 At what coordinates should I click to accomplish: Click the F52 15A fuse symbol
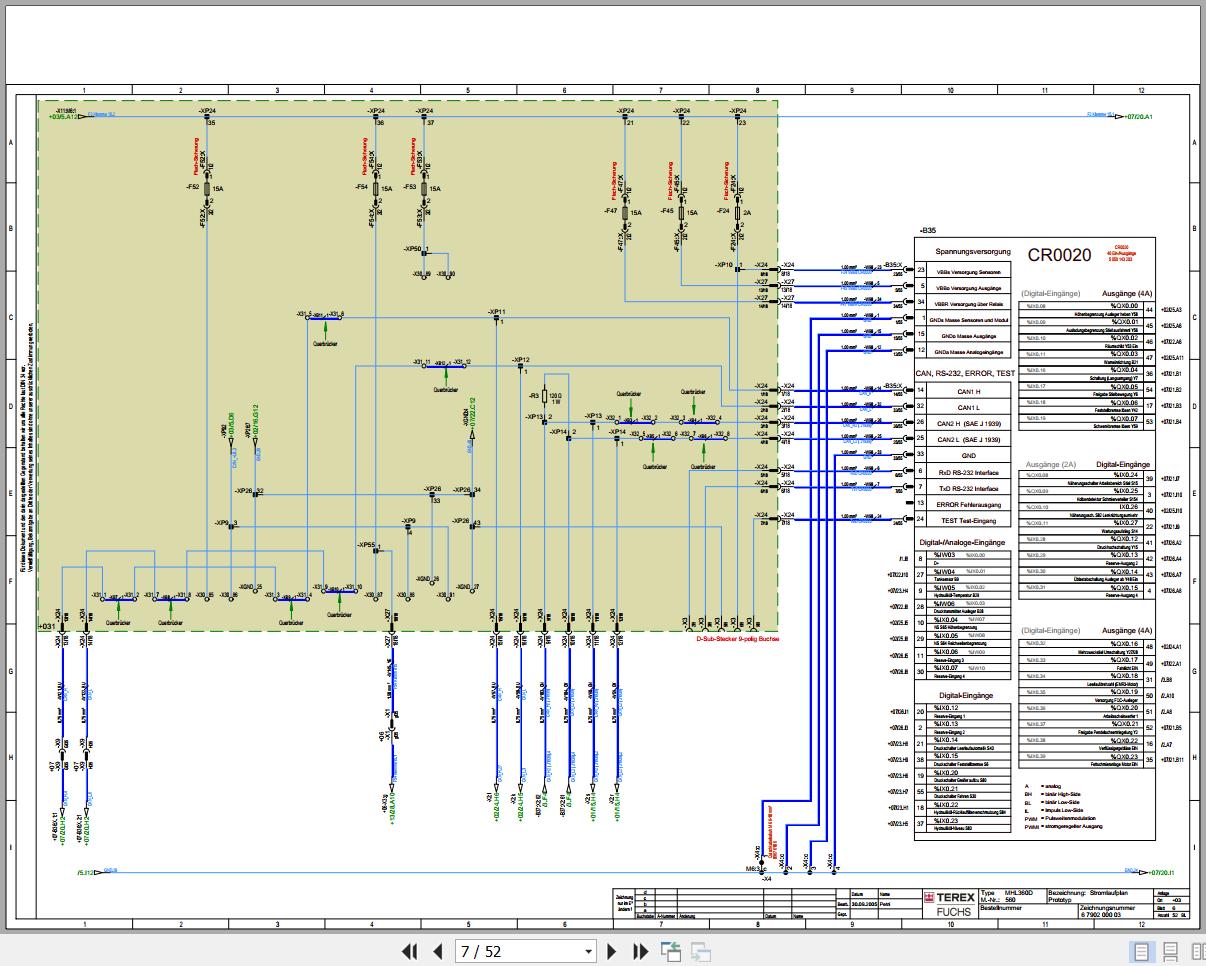206,187
